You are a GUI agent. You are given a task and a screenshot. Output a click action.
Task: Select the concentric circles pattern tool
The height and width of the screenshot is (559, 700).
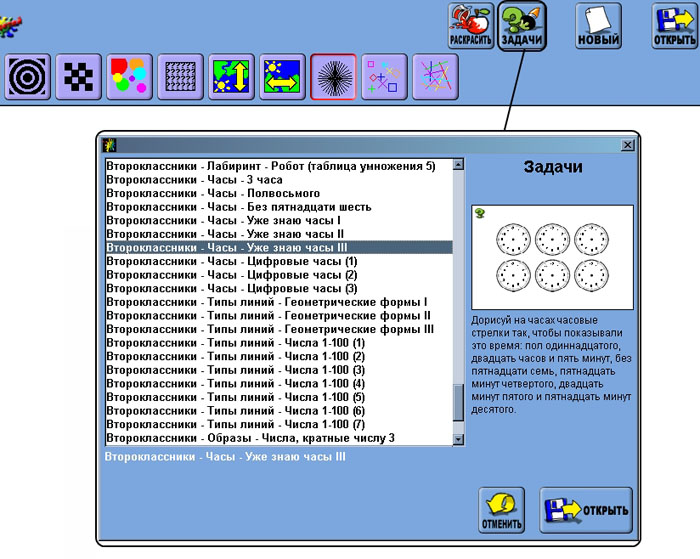tap(29, 77)
